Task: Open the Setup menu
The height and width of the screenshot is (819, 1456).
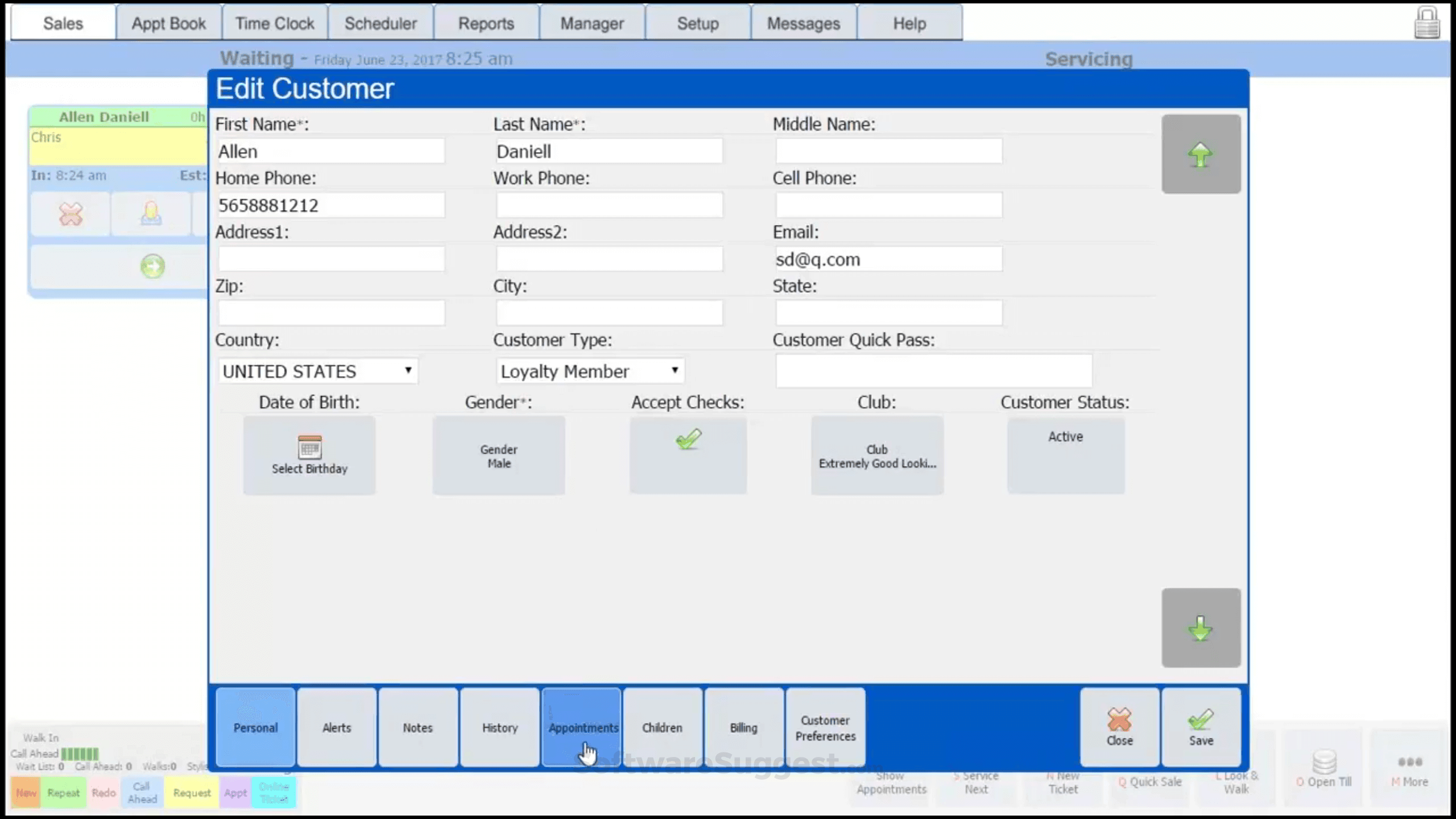Action: [x=697, y=23]
